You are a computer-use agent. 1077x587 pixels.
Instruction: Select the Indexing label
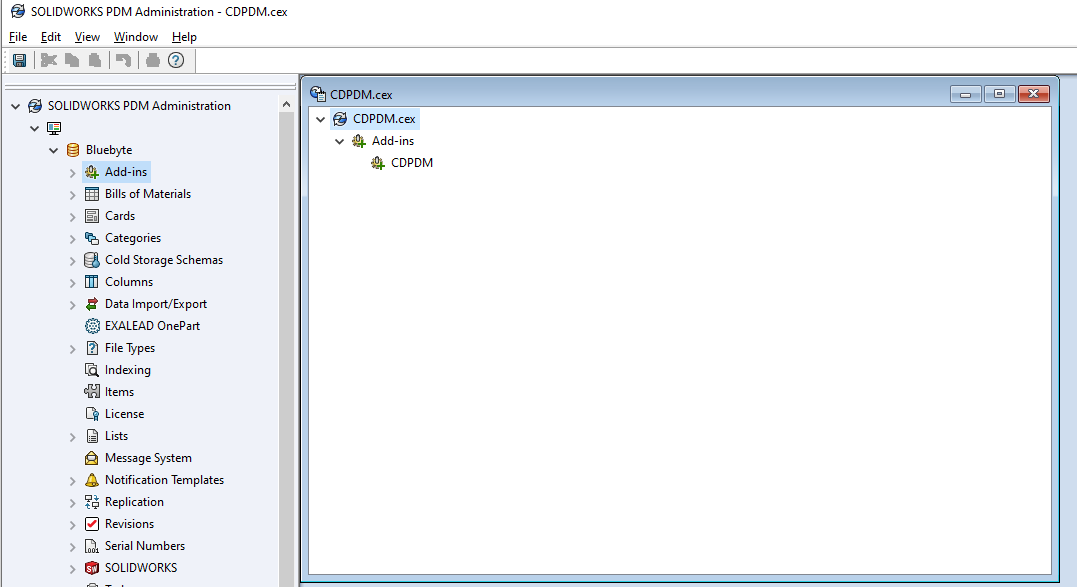click(x=128, y=370)
